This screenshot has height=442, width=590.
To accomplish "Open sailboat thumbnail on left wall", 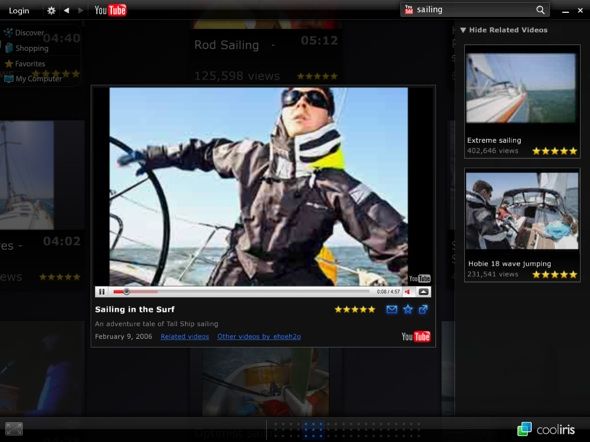I will (x=26, y=175).
